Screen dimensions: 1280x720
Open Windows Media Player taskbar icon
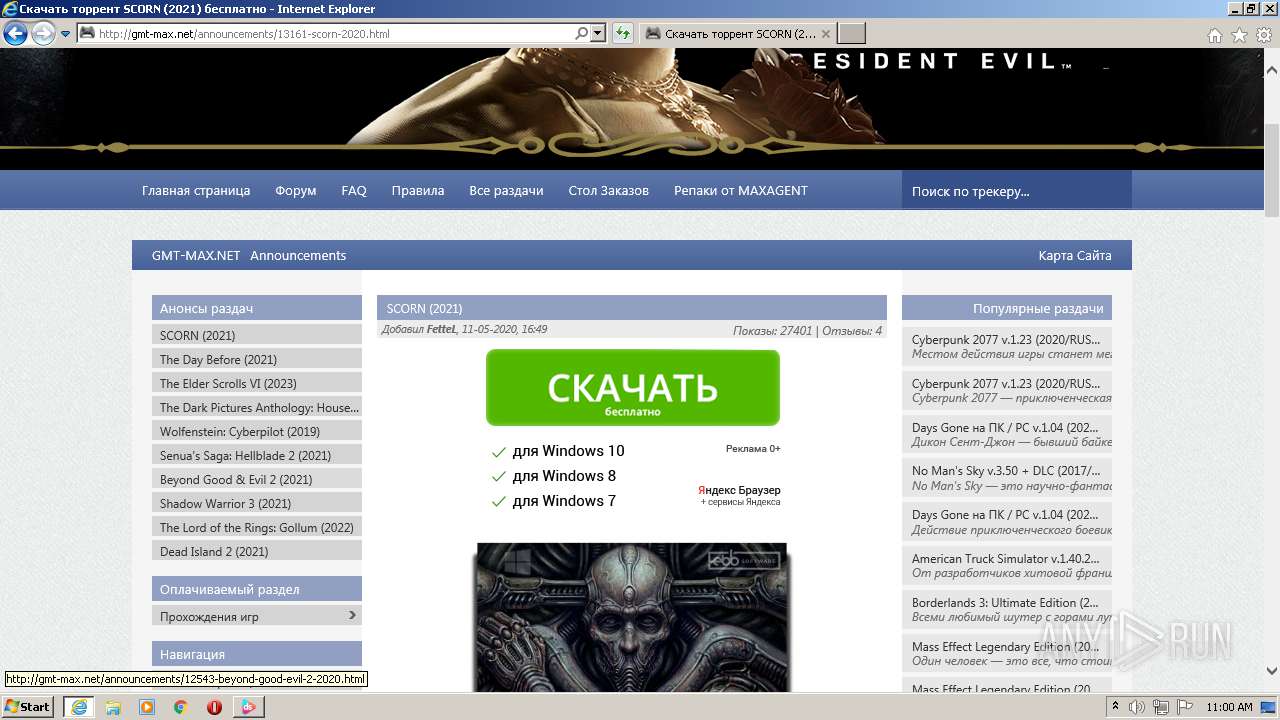point(147,707)
